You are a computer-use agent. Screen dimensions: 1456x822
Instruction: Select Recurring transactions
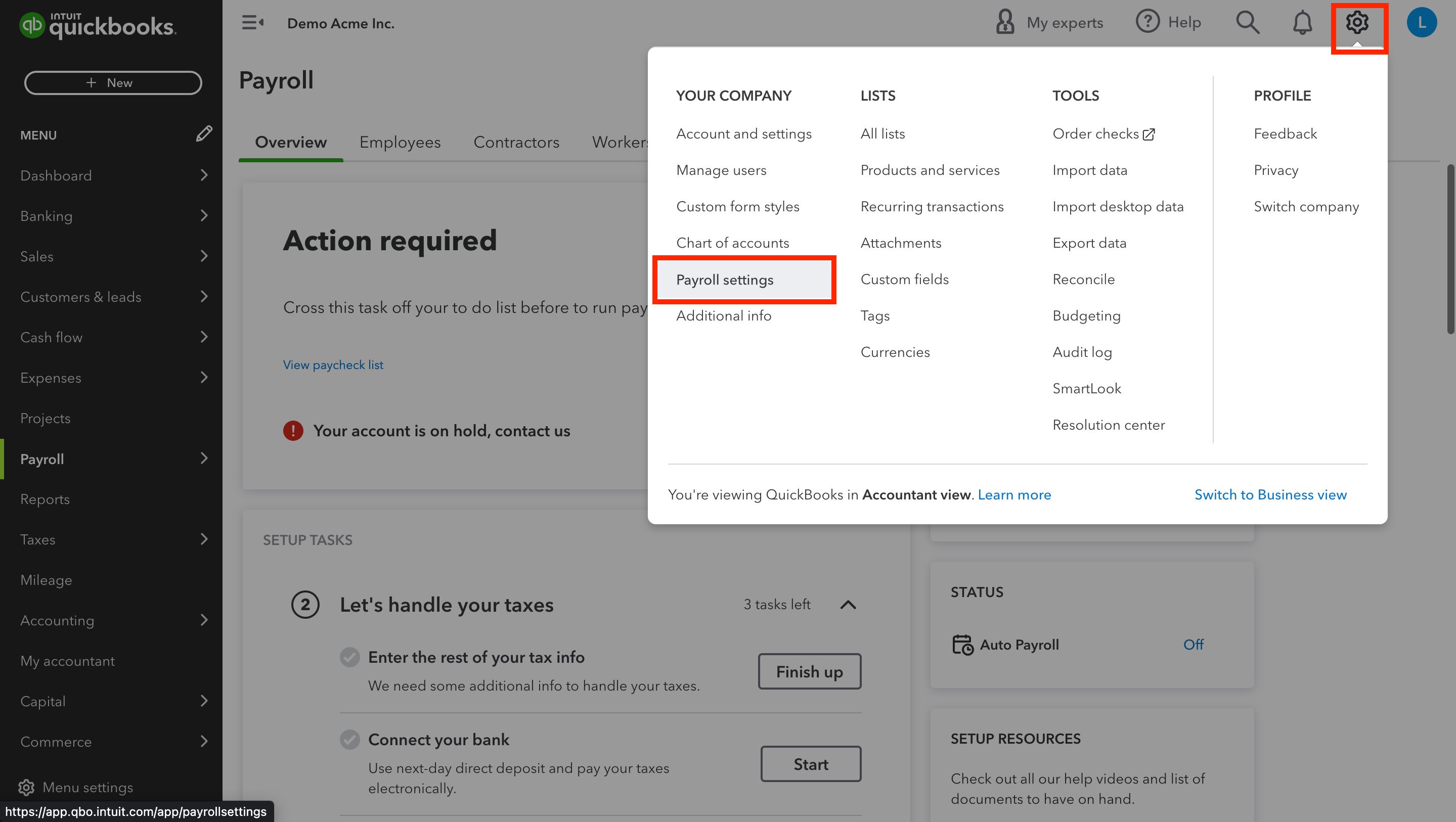932,207
